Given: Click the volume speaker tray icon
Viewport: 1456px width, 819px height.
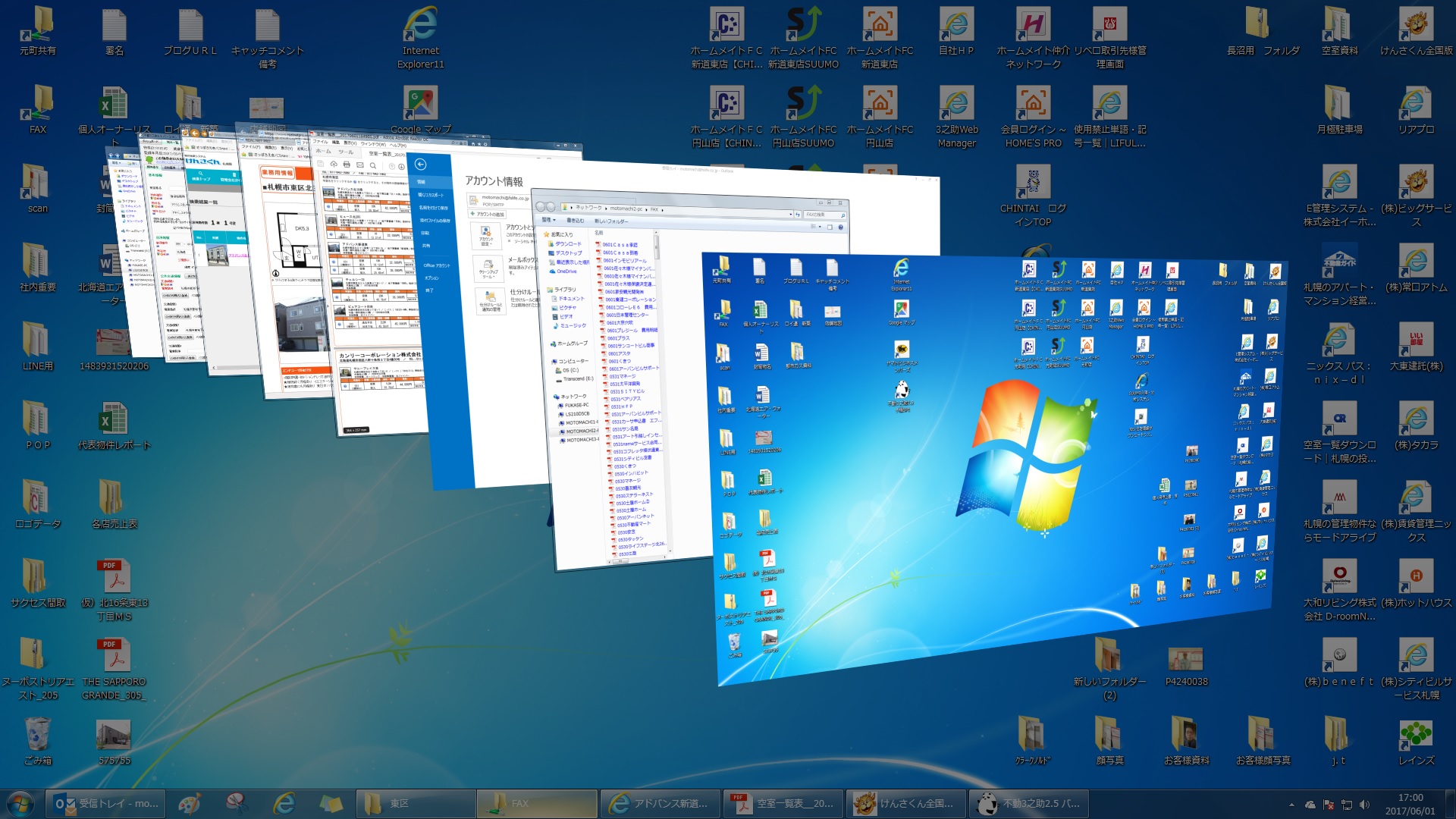Looking at the screenshot, I should click(x=1364, y=805).
